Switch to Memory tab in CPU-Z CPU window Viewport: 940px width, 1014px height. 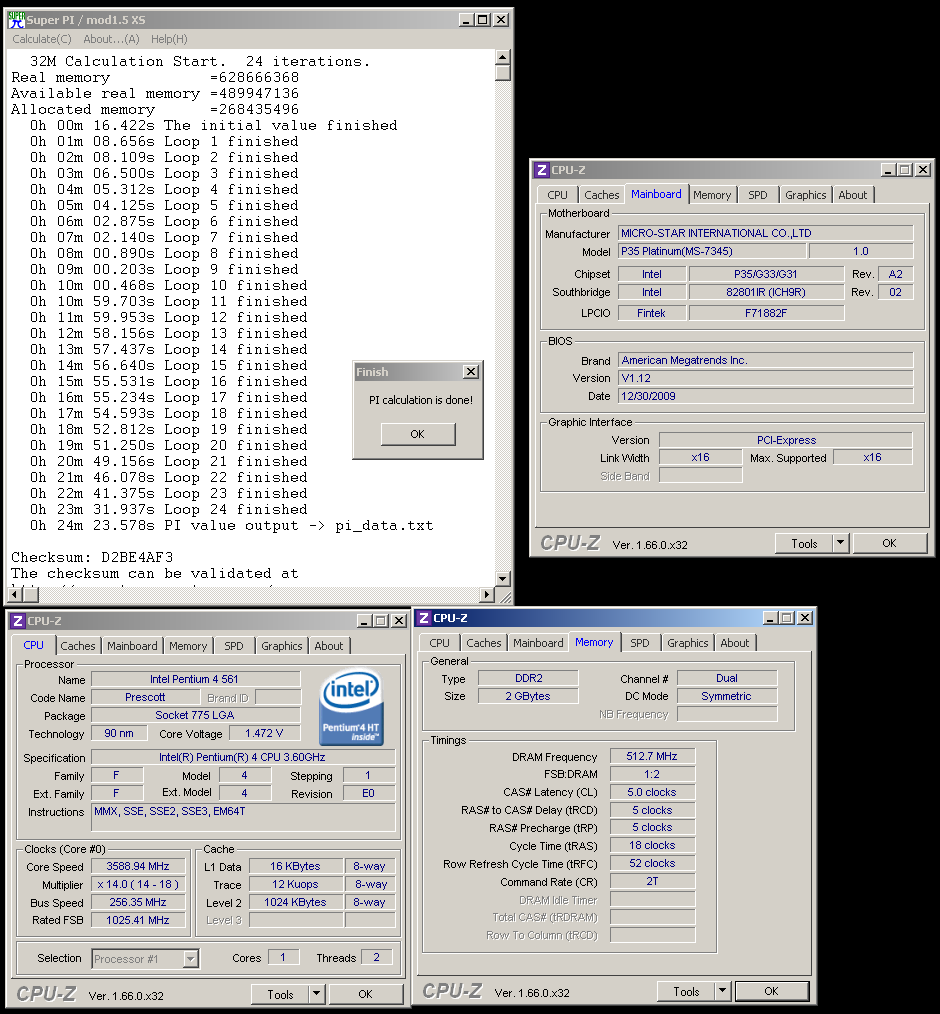point(188,645)
